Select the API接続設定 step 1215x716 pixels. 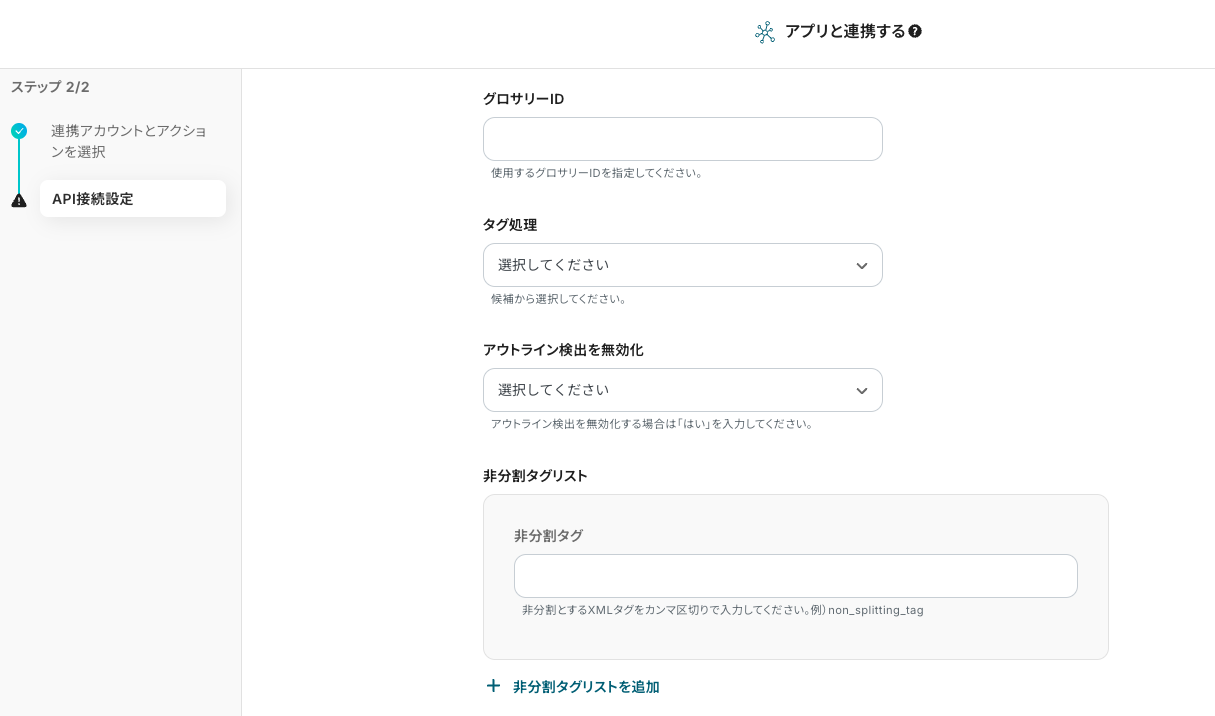coord(132,199)
